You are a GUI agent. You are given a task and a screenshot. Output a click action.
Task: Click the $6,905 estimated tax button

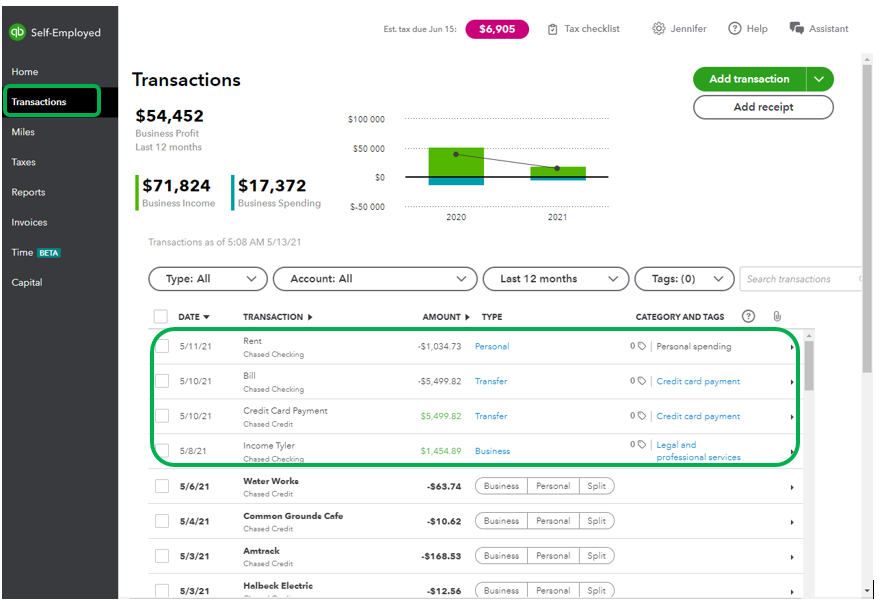(497, 29)
